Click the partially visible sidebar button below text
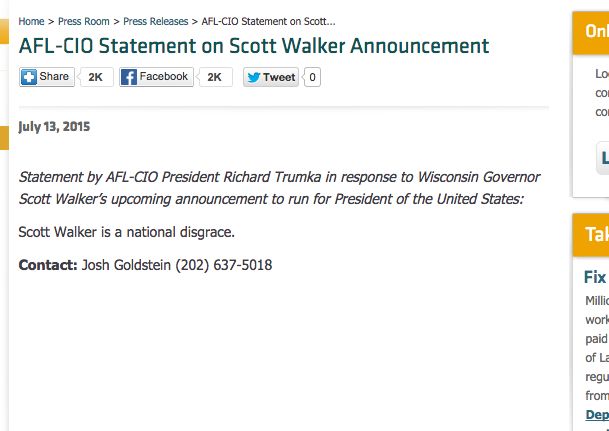Screen dimensions: 609x431 pyautogui.click(x=603, y=158)
